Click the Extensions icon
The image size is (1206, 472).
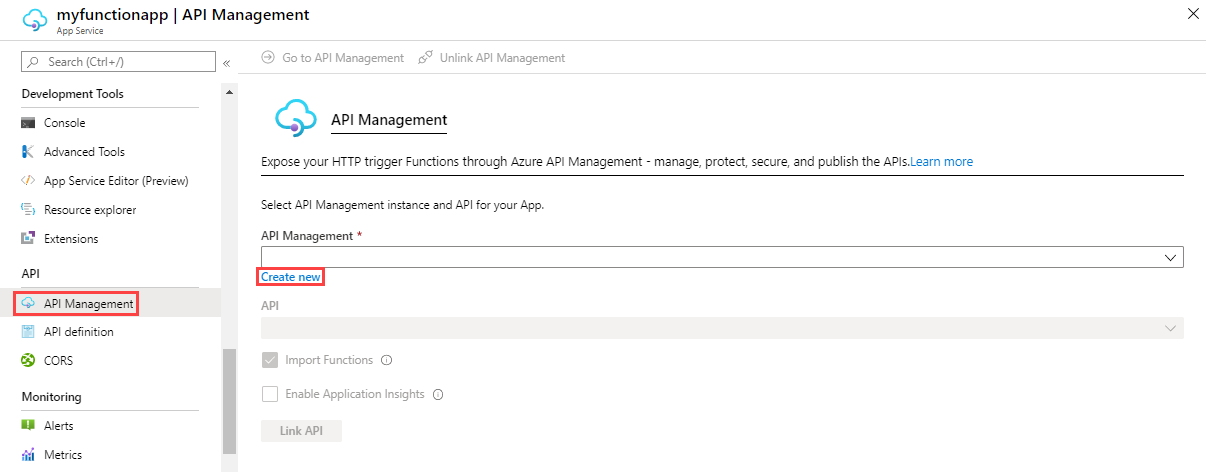(x=28, y=239)
